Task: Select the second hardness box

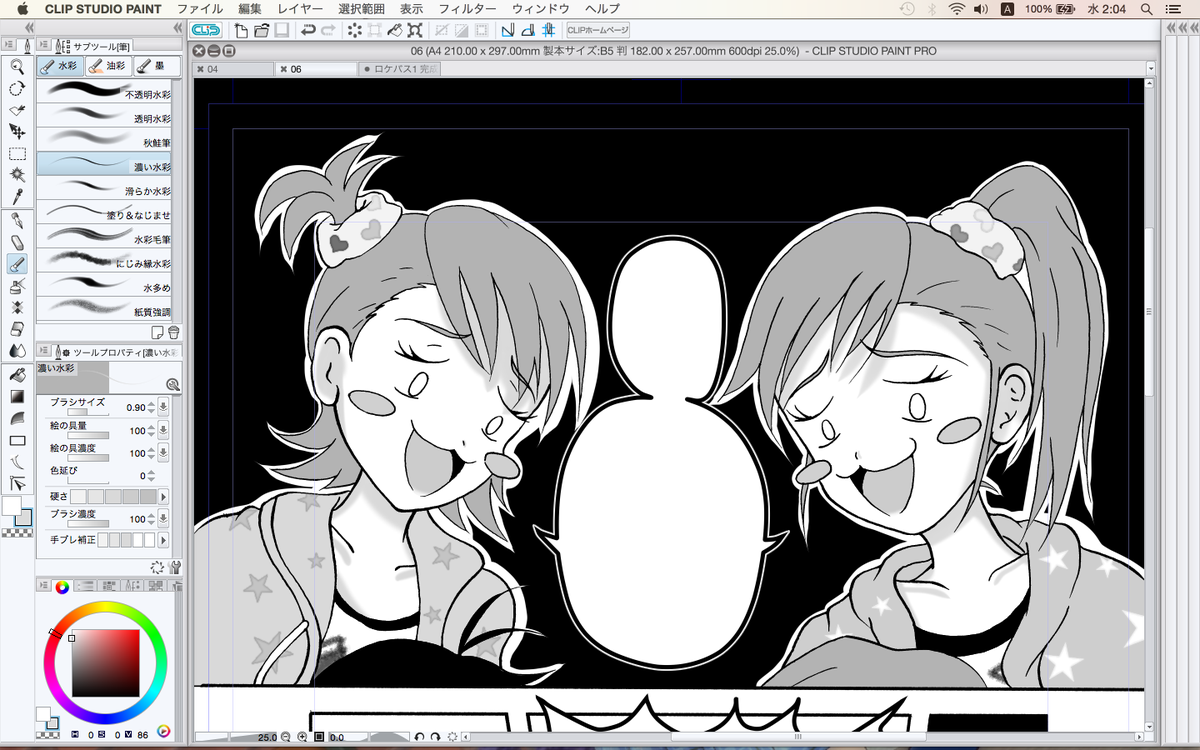Action: (94, 497)
